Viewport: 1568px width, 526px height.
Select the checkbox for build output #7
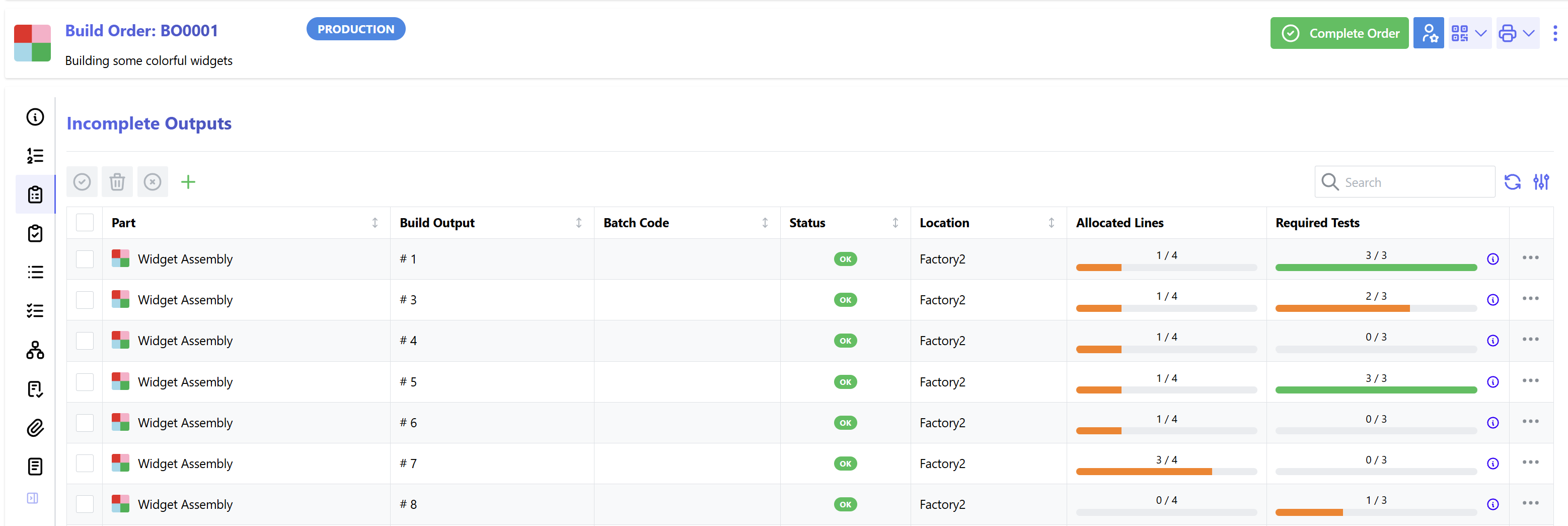point(85,463)
